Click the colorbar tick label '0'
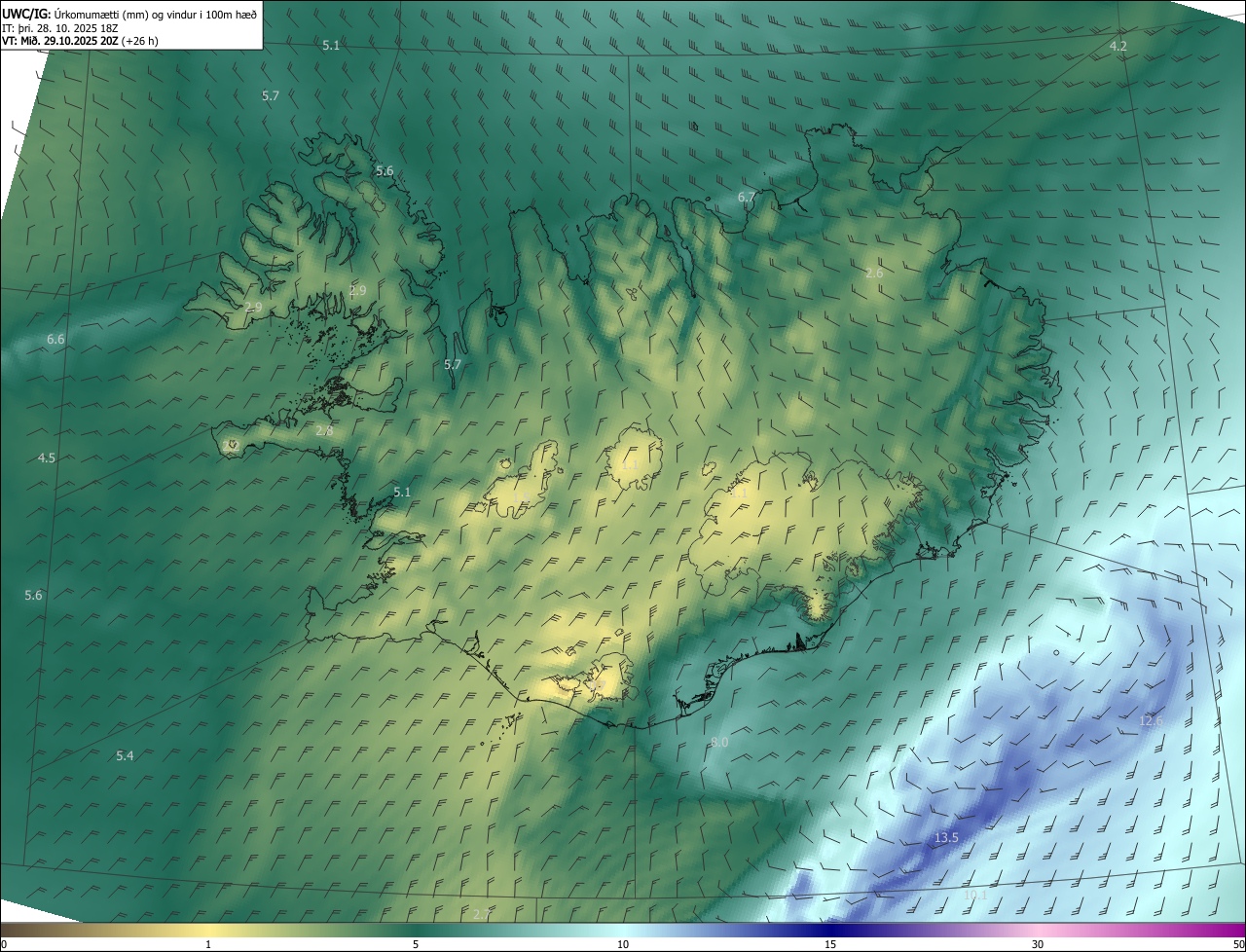Screen dimensions: 1246x952 click(x=4, y=944)
